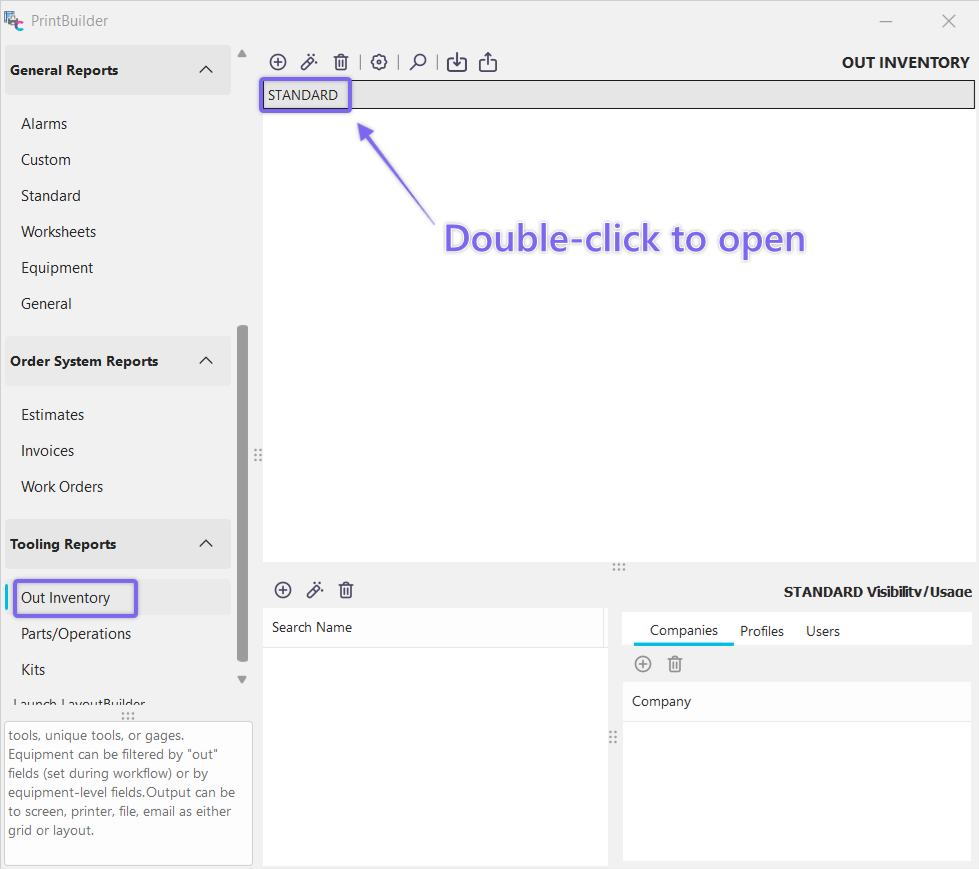Image resolution: width=979 pixels, height=869 pixels.
Task: Click the plus icon above Company list
Action: tap(643, 664)
